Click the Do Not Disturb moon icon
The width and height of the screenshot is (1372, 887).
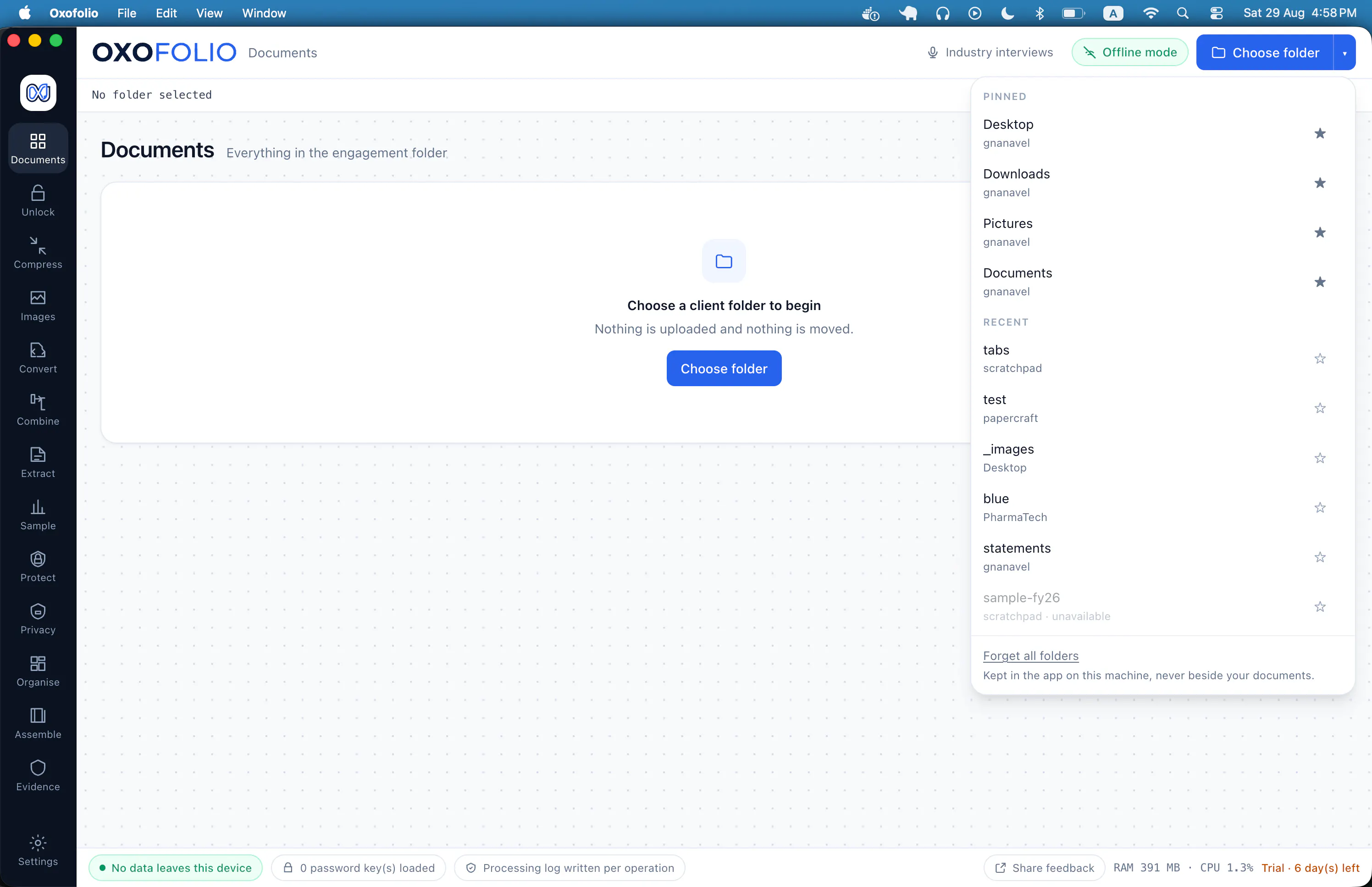tap(1007, 13)
